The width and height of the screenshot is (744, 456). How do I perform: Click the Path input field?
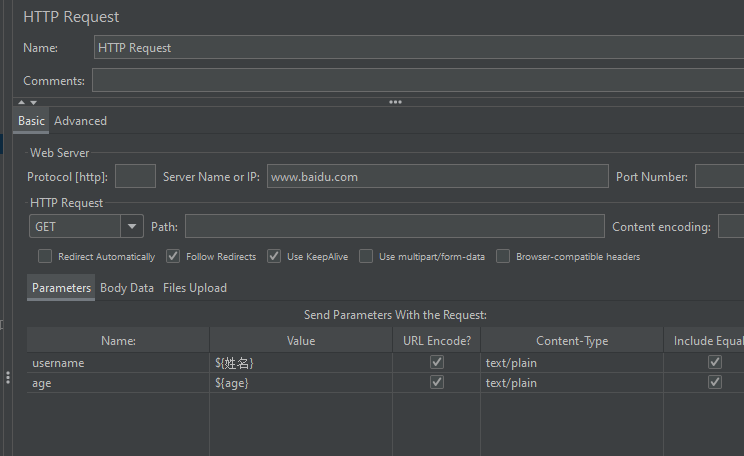(394, 227)
